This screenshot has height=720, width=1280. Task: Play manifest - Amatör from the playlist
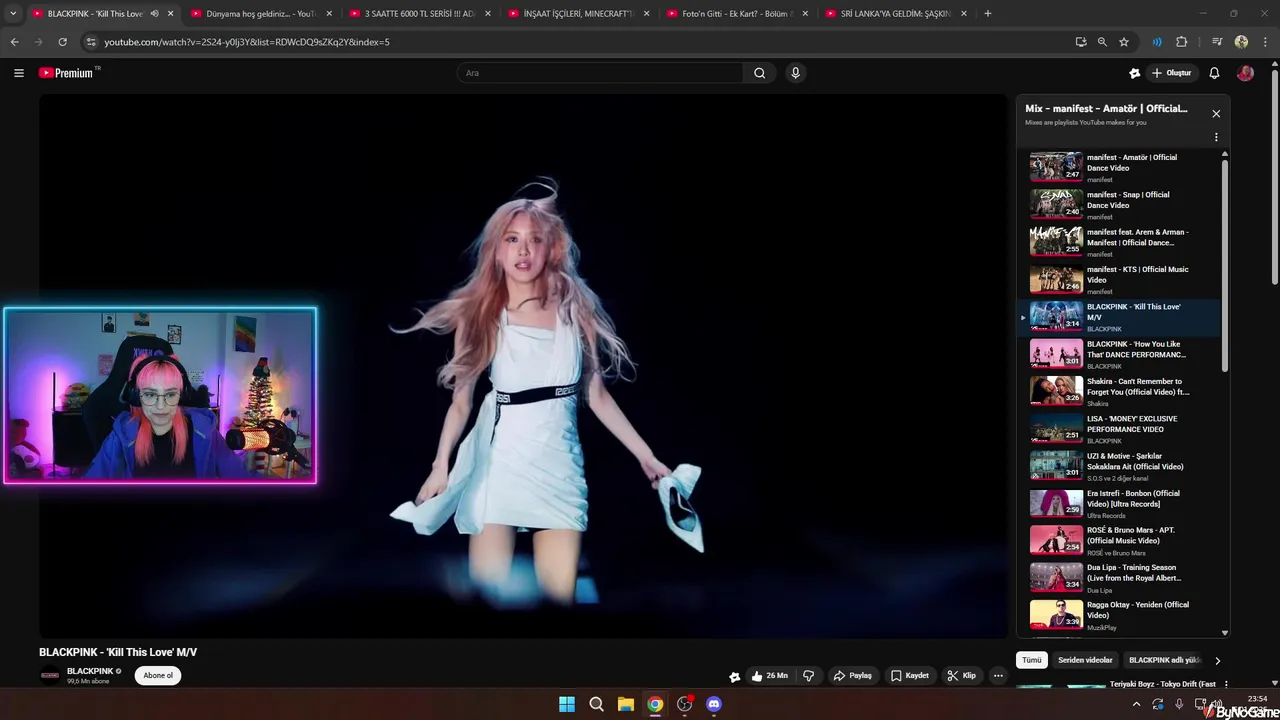point(1120,168)
